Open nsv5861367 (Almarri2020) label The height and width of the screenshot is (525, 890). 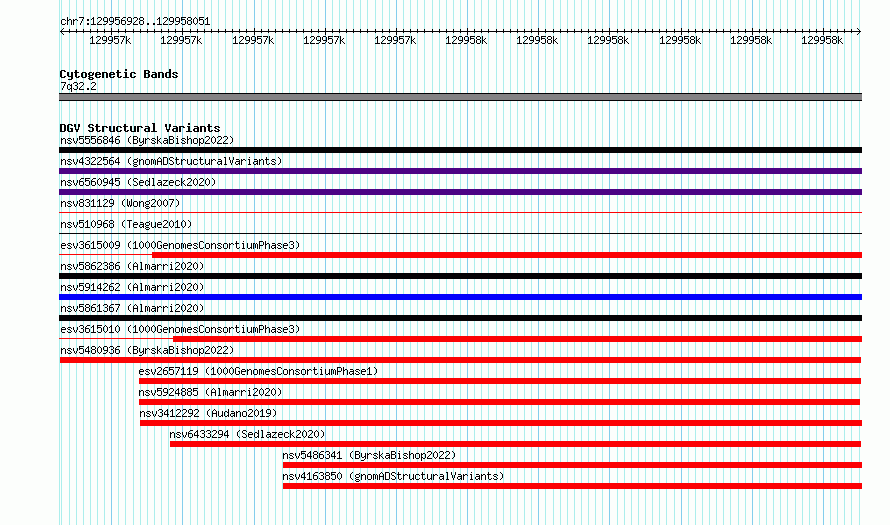(132, 308)
